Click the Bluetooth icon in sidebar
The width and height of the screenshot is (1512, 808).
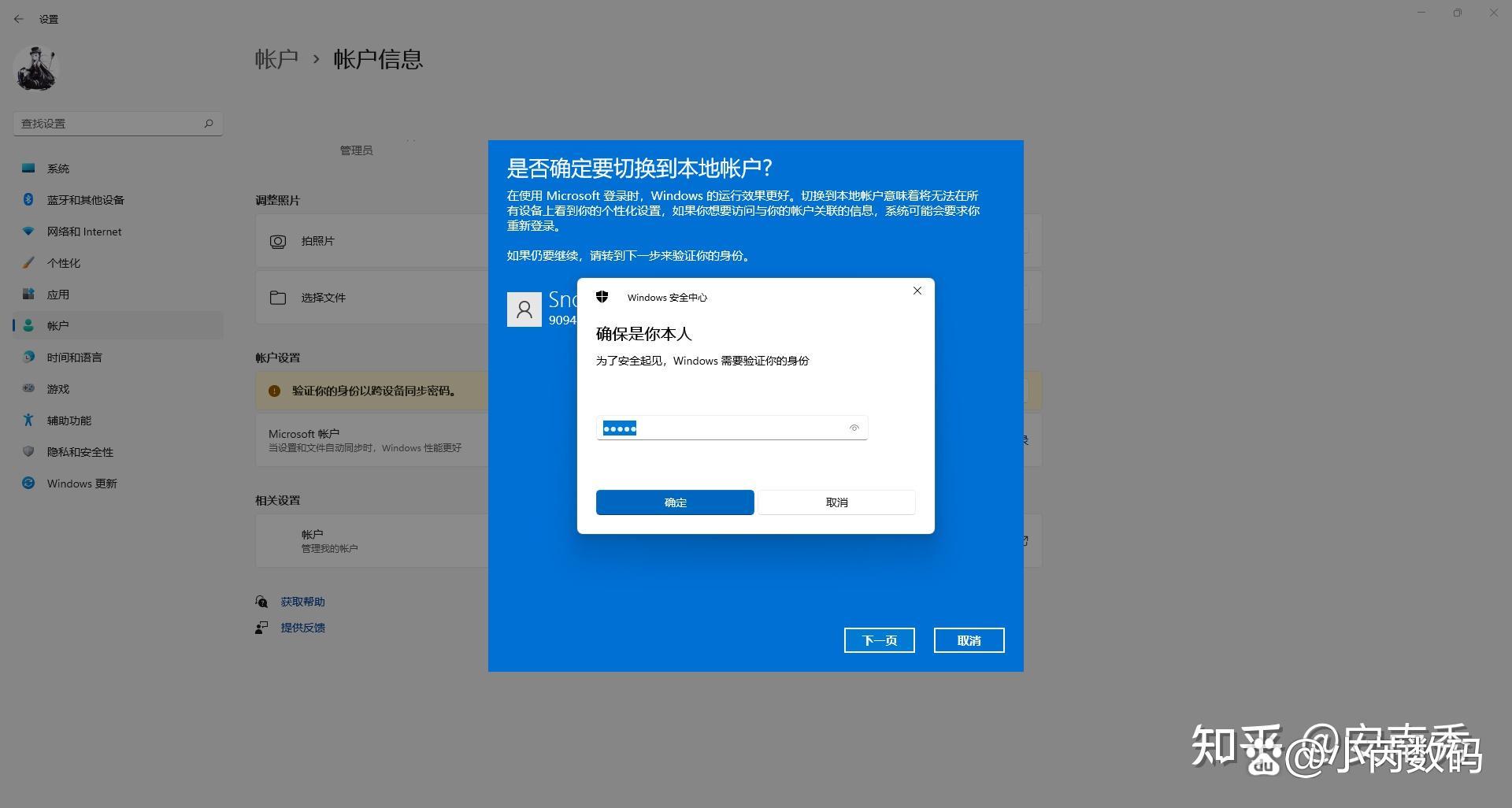28,199
